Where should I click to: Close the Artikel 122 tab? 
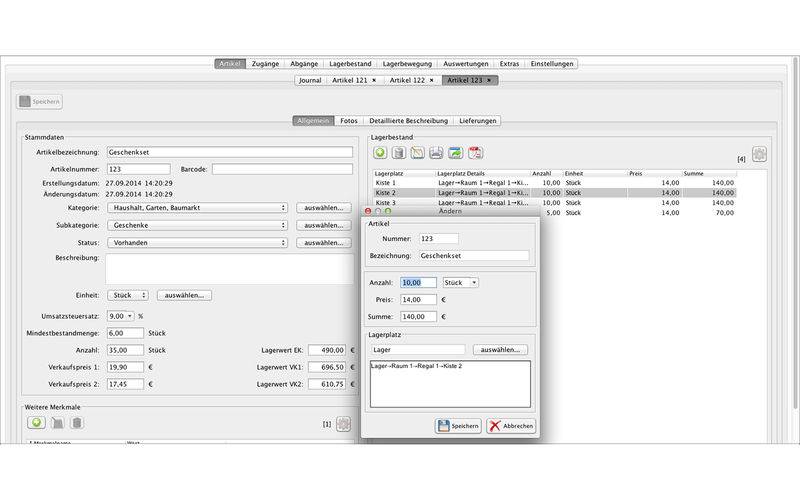(x=431, y=79)
